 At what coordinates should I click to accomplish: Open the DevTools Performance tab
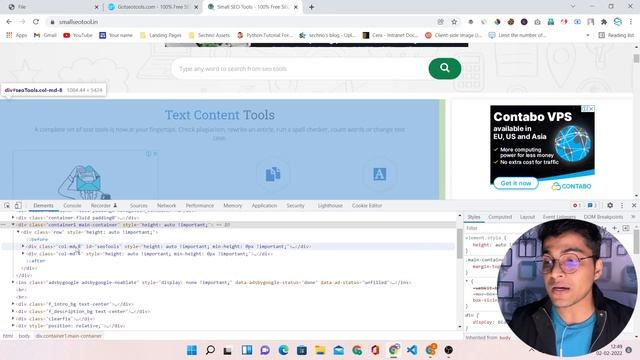(x=200, y=206)
